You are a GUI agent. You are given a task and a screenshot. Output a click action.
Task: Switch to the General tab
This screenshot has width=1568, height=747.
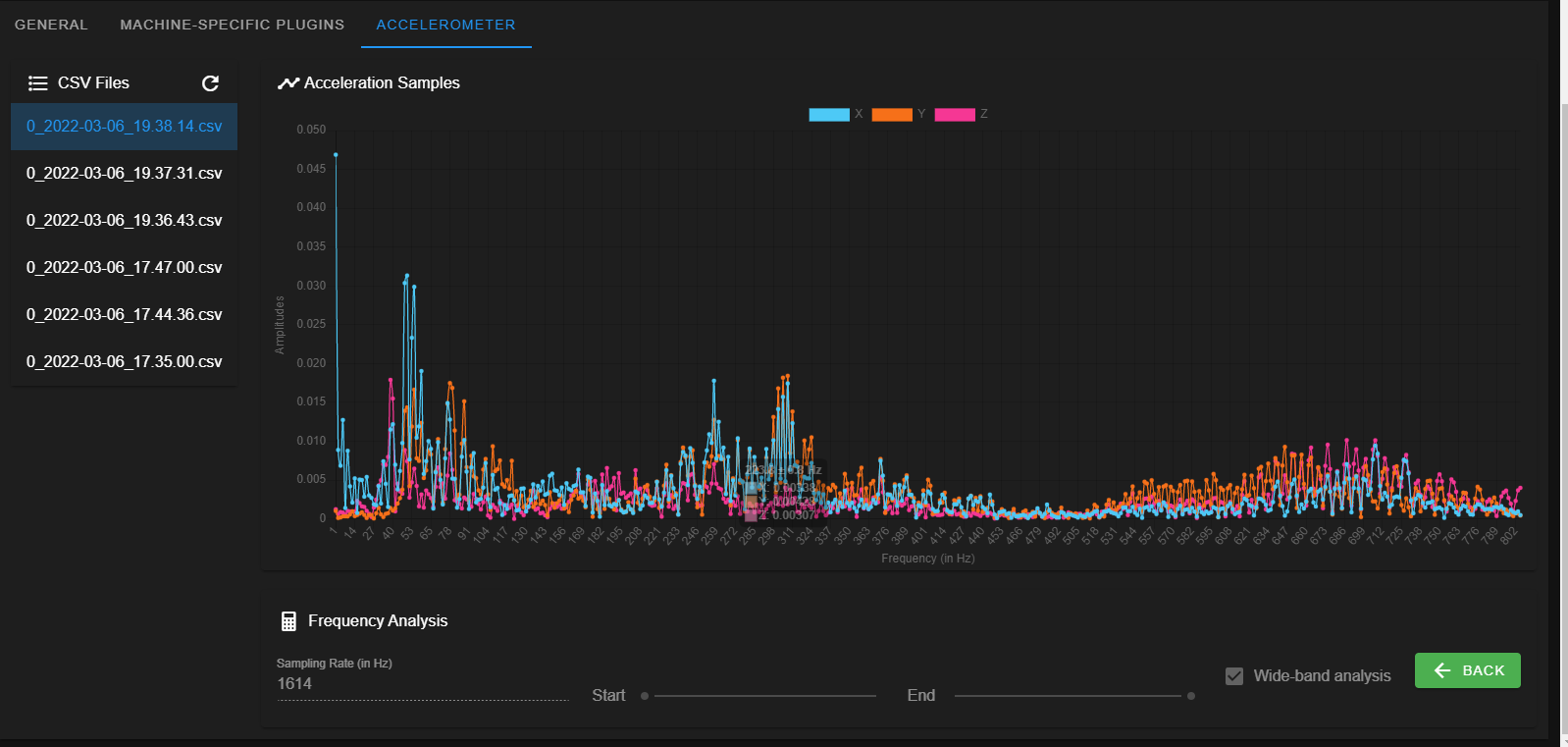51,25
